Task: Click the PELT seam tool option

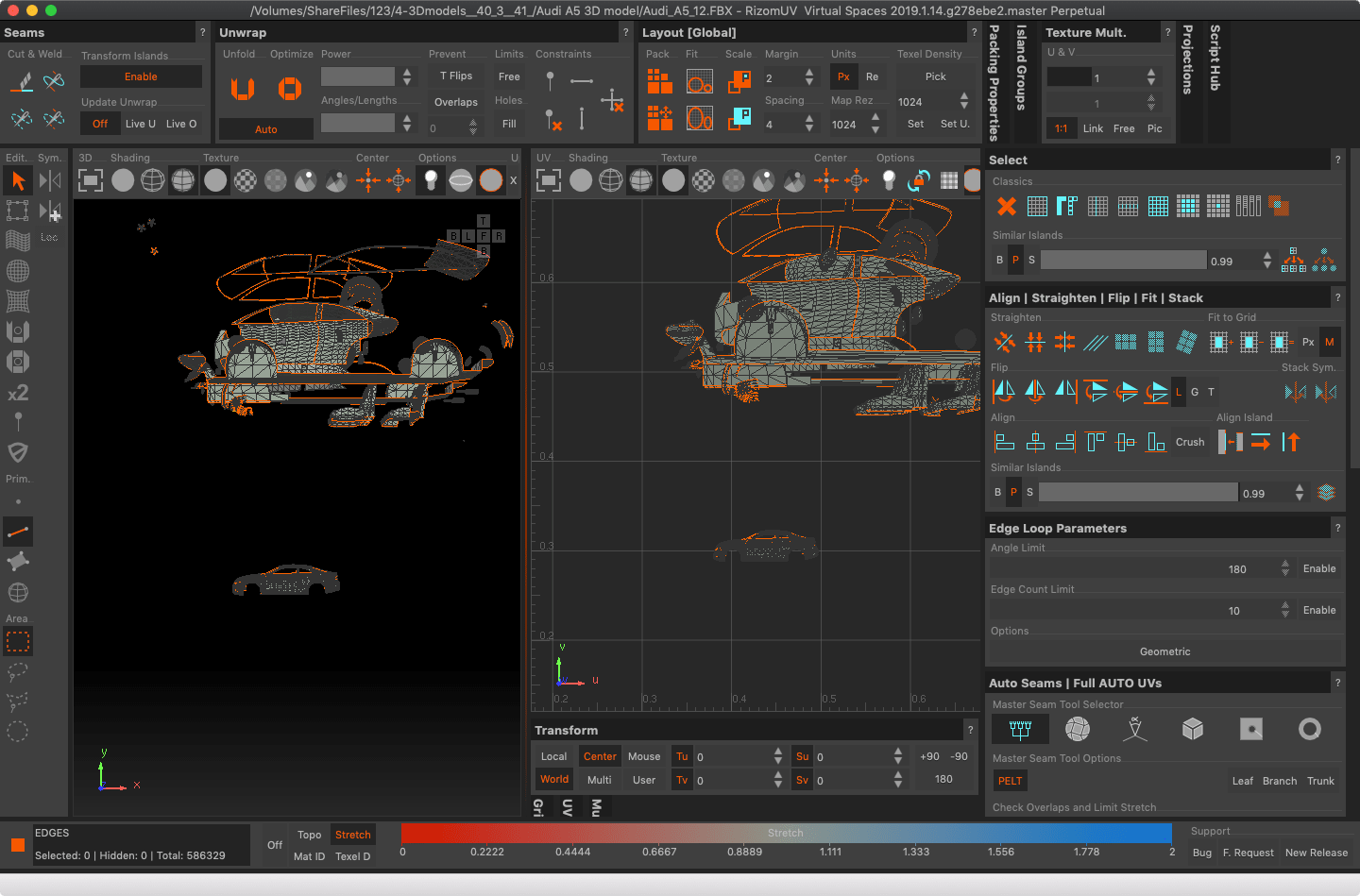Action: tap(1010, 781)
